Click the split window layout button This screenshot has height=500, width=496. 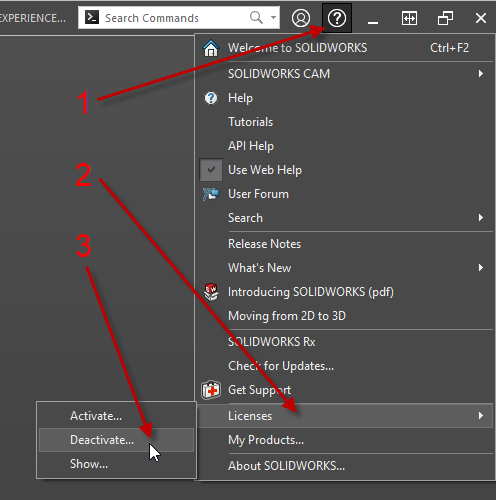[x=409, y=18]
